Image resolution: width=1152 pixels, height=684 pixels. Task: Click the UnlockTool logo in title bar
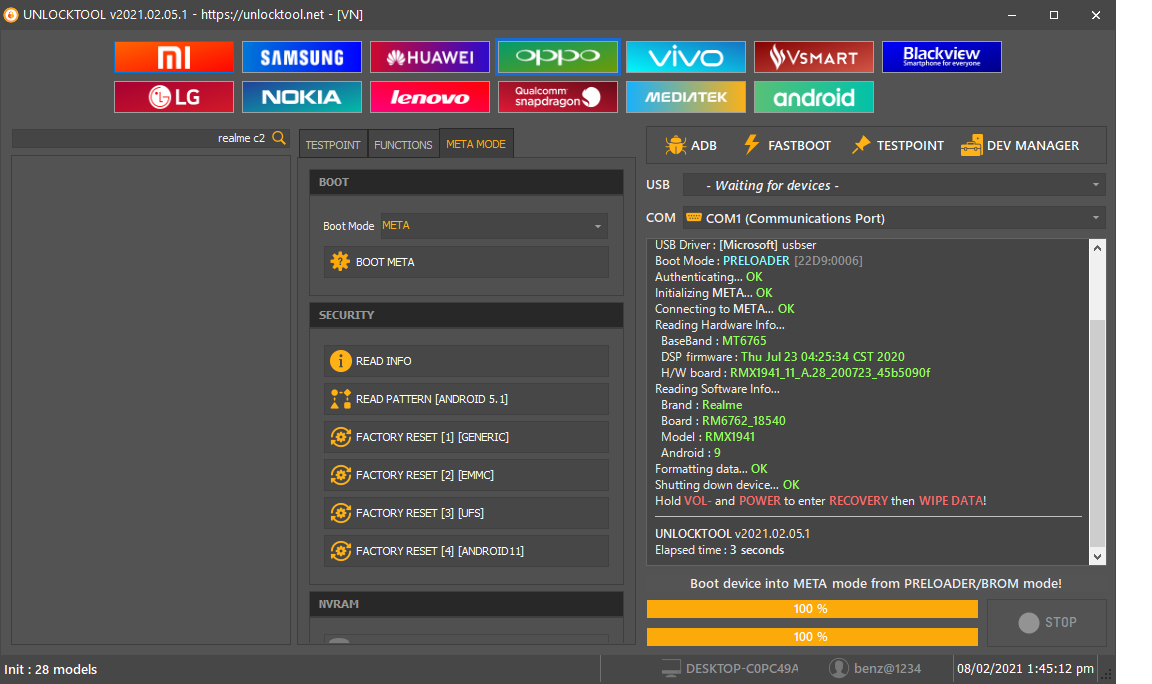coord(11,15)
